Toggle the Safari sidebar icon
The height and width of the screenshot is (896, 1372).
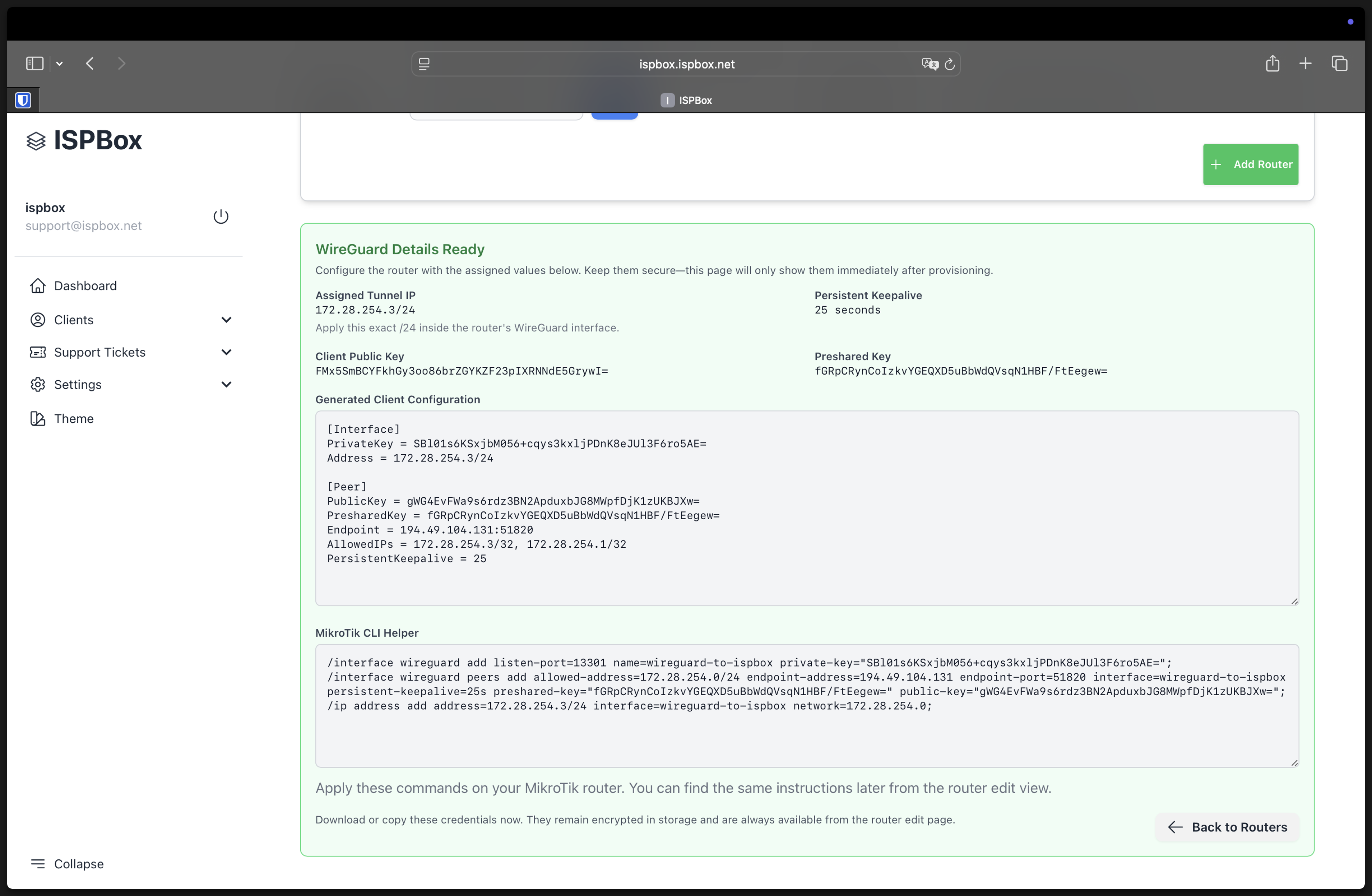tap(34, 64)
